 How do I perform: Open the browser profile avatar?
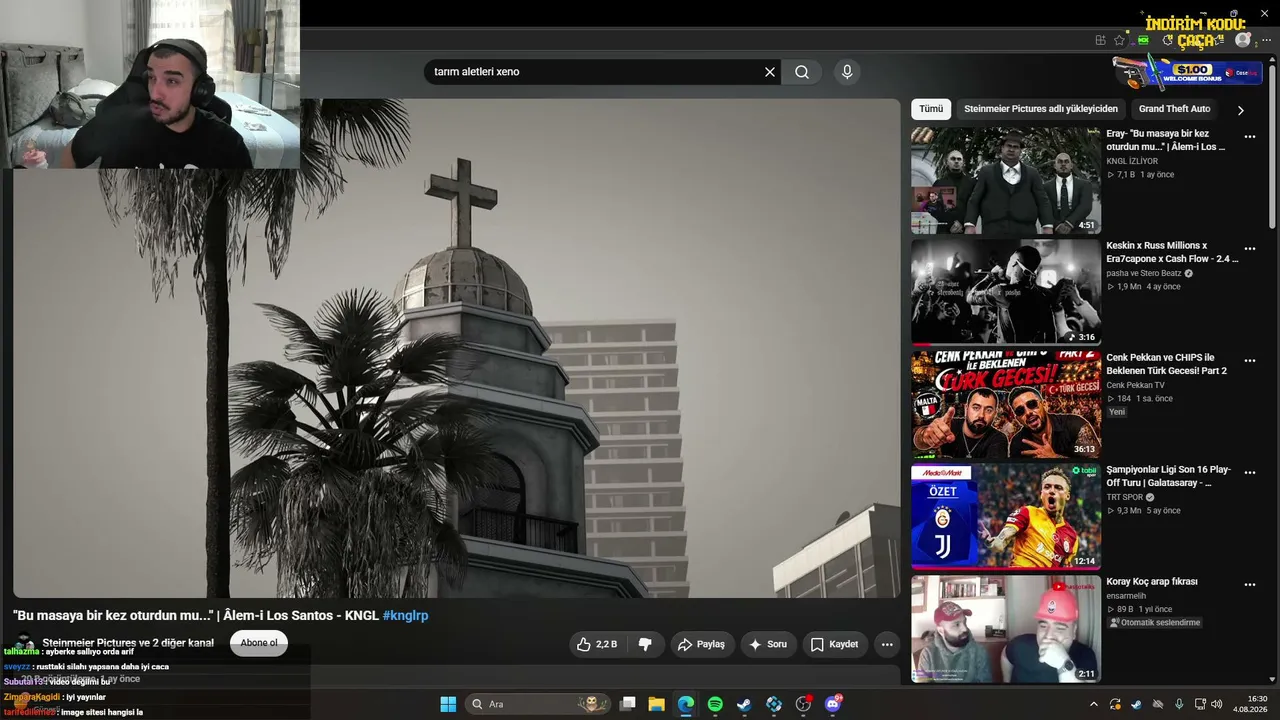(x=1243, y=40)
